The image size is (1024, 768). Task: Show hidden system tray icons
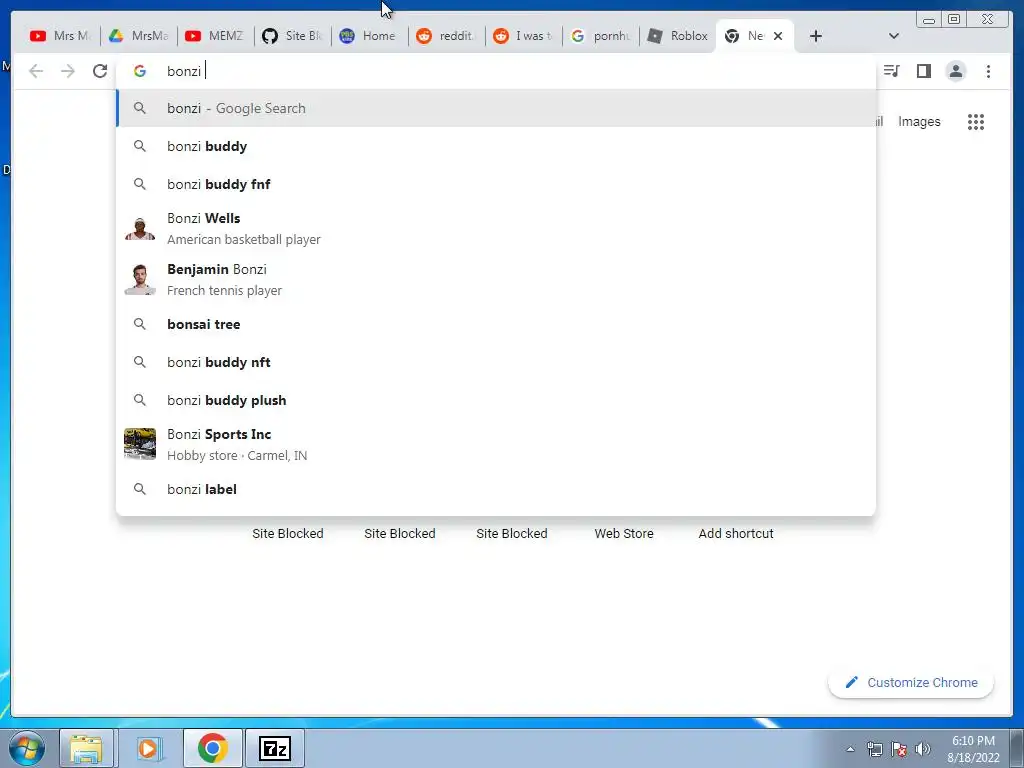850,749
